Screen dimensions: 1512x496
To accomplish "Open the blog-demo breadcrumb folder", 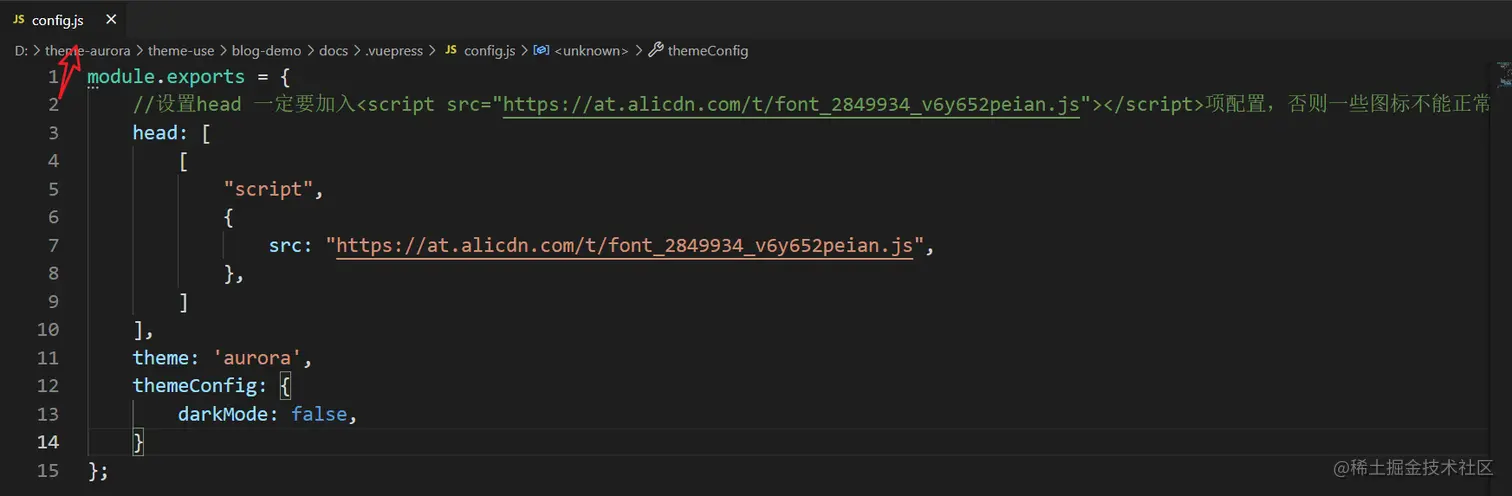I will click(x=266, y=50).
